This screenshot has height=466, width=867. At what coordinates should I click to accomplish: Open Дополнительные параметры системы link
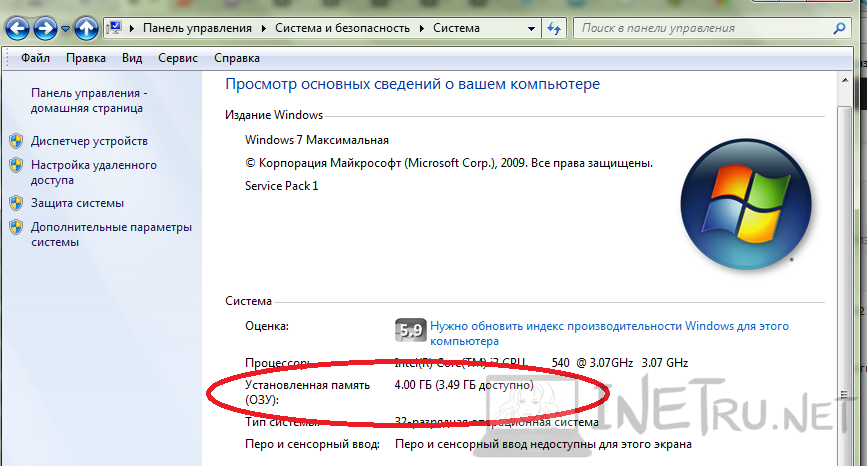[111, 234]
